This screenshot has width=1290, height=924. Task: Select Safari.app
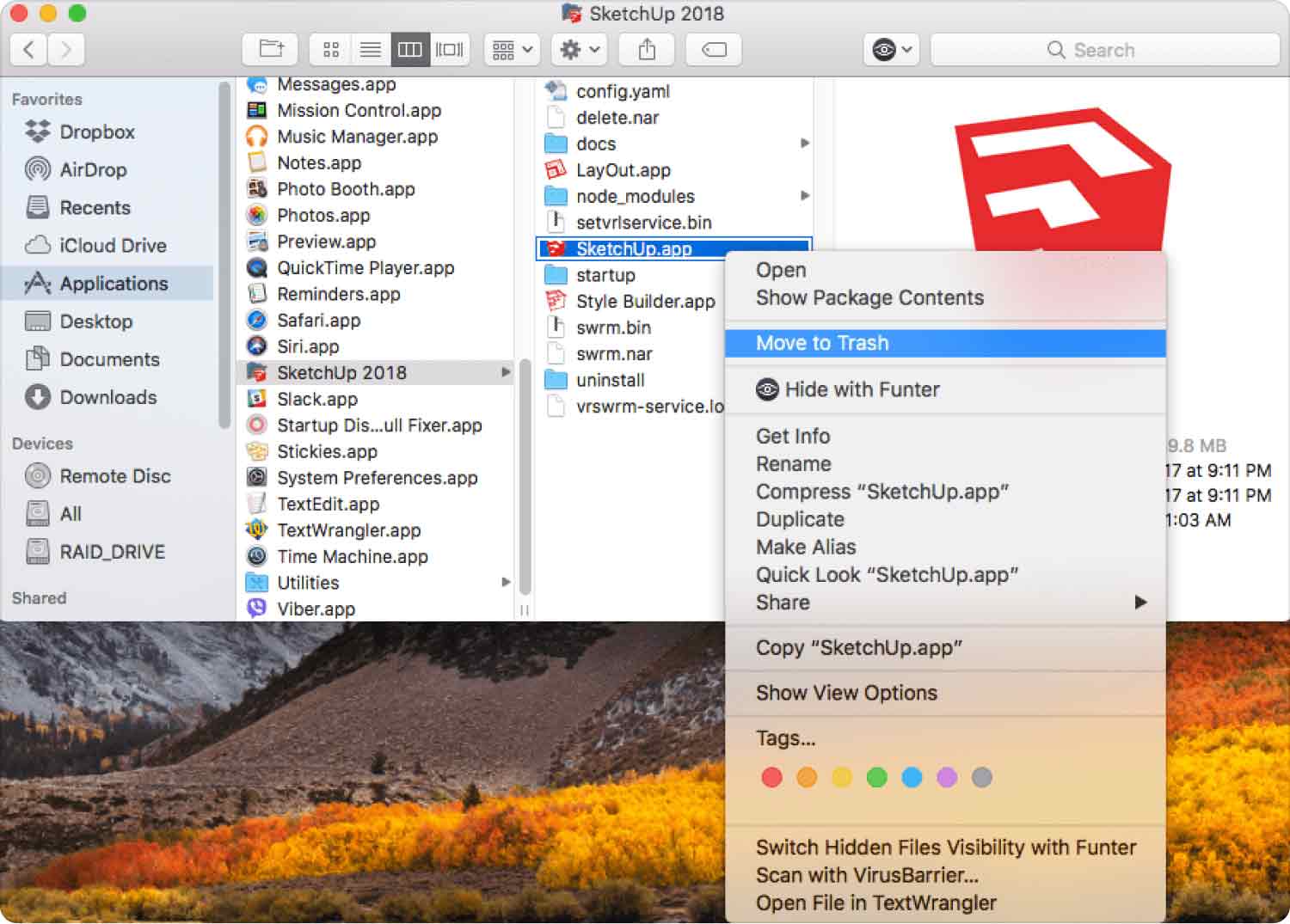(318, 320)
